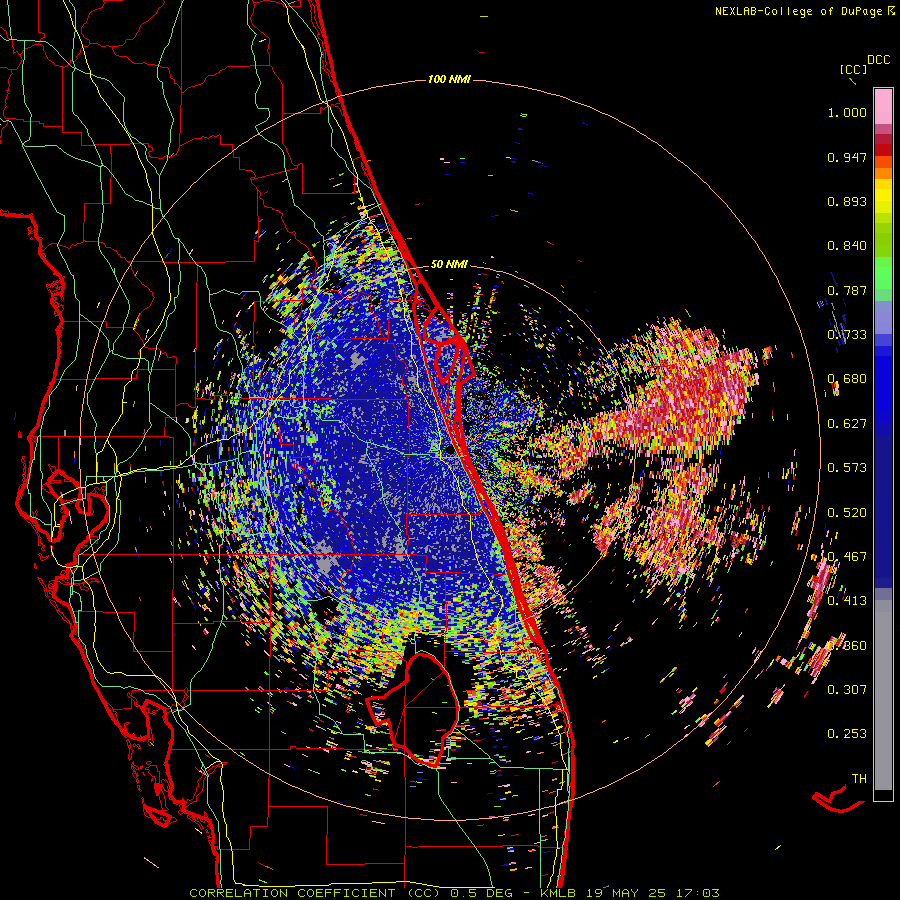
Task: Click the 0.467 color scale label
Action: (847, 557)
